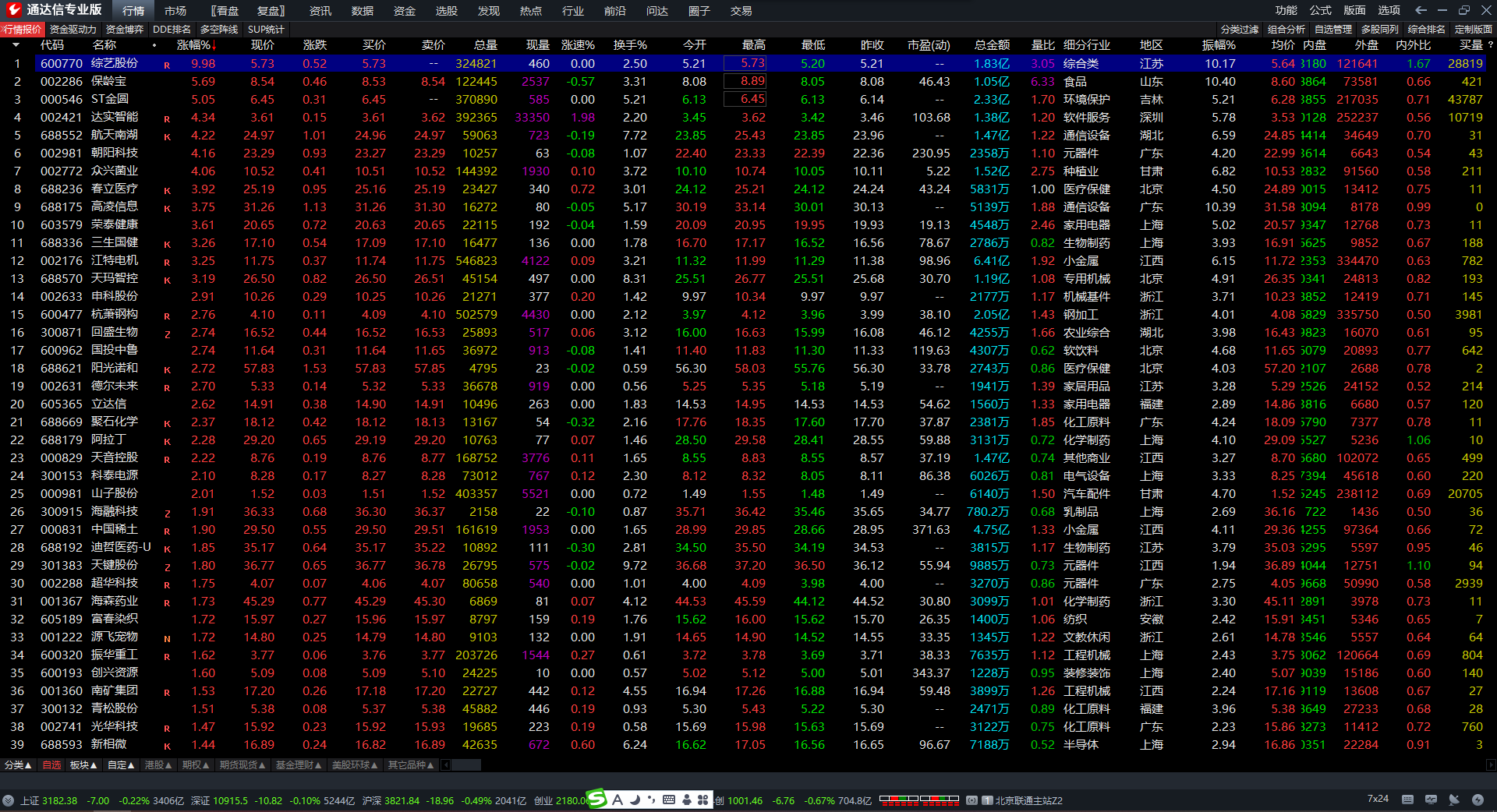1497x812 pixels.
Task: Click the number 1 badge before 北京联通主站Z2
Action: tap(987, 800)
